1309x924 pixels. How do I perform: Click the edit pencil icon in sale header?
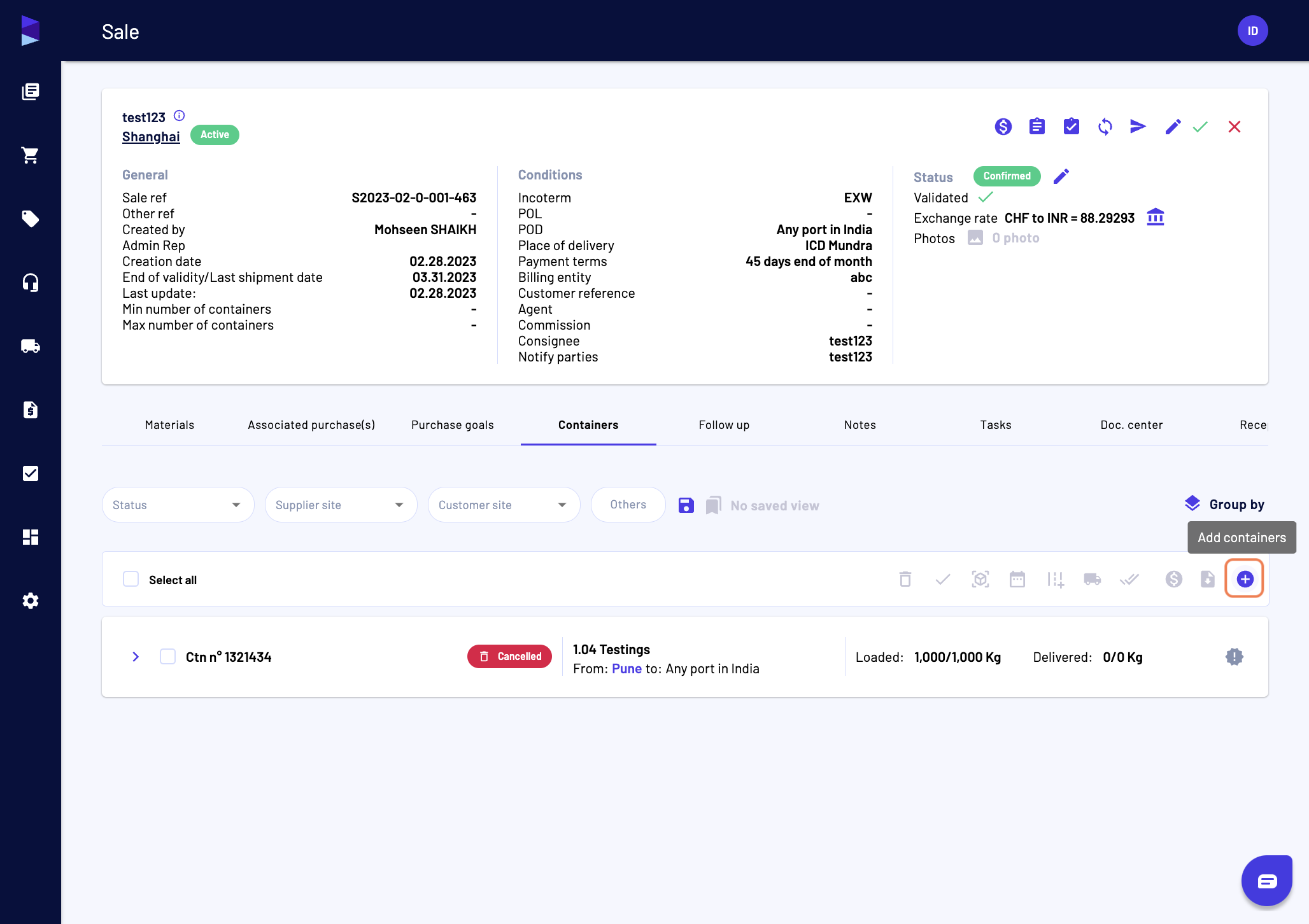pyautogui.click(x=1173, y=127)
